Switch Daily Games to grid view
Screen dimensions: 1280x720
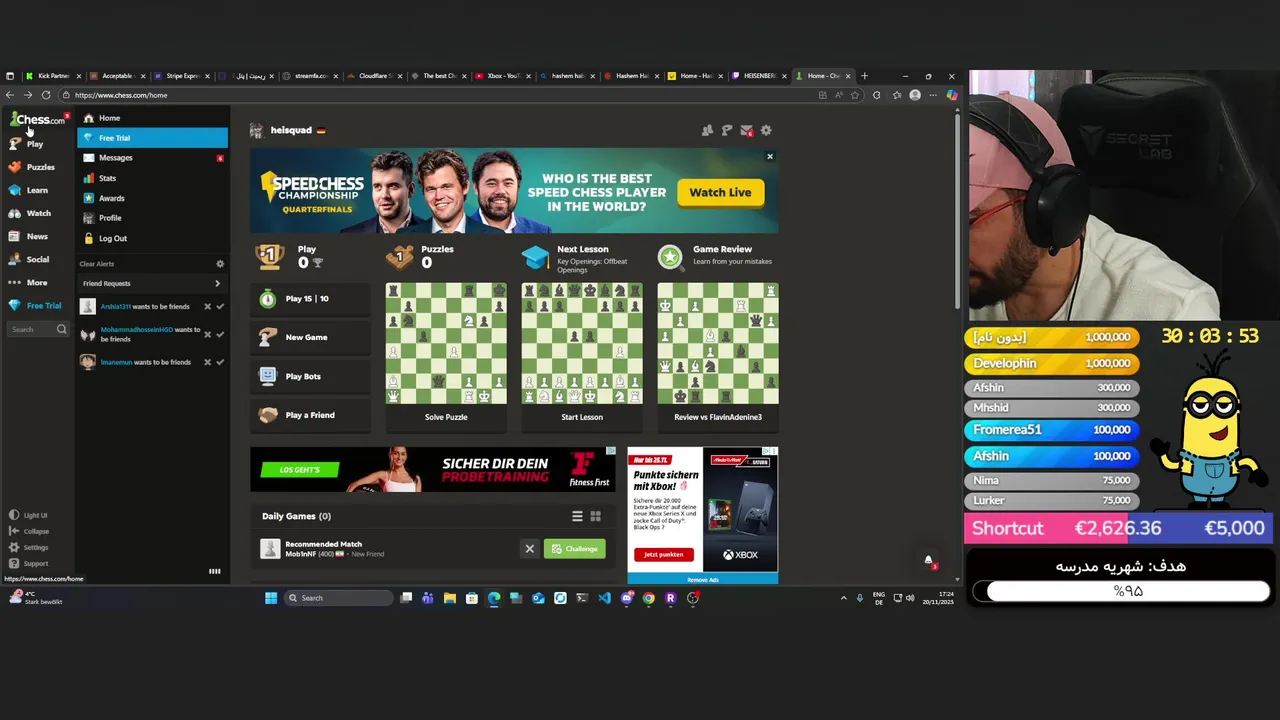(595, 516)
